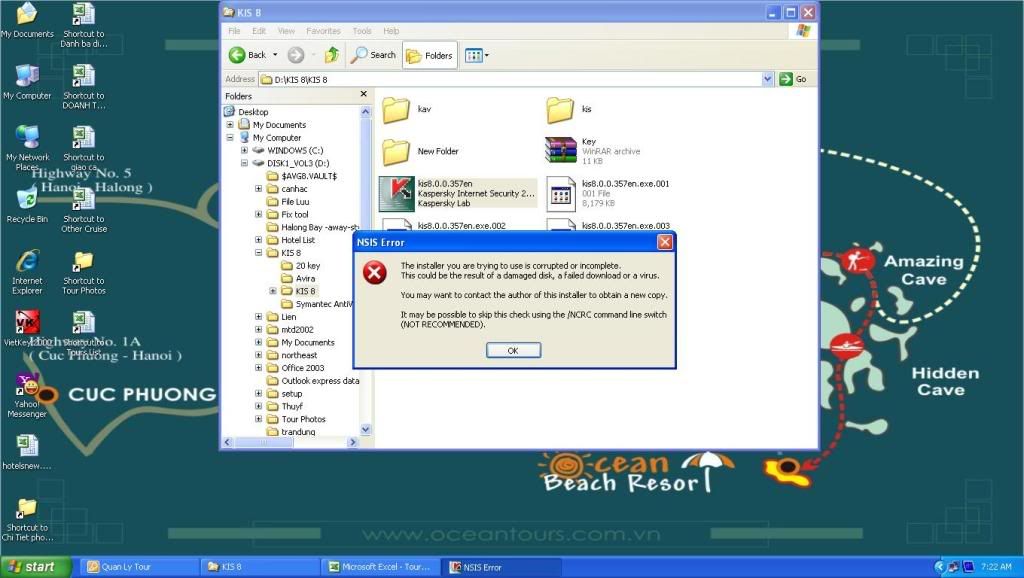Click the Go button beside address bar
The height and width of the screenshot is (578, 1024).
(x=793, y=79)
